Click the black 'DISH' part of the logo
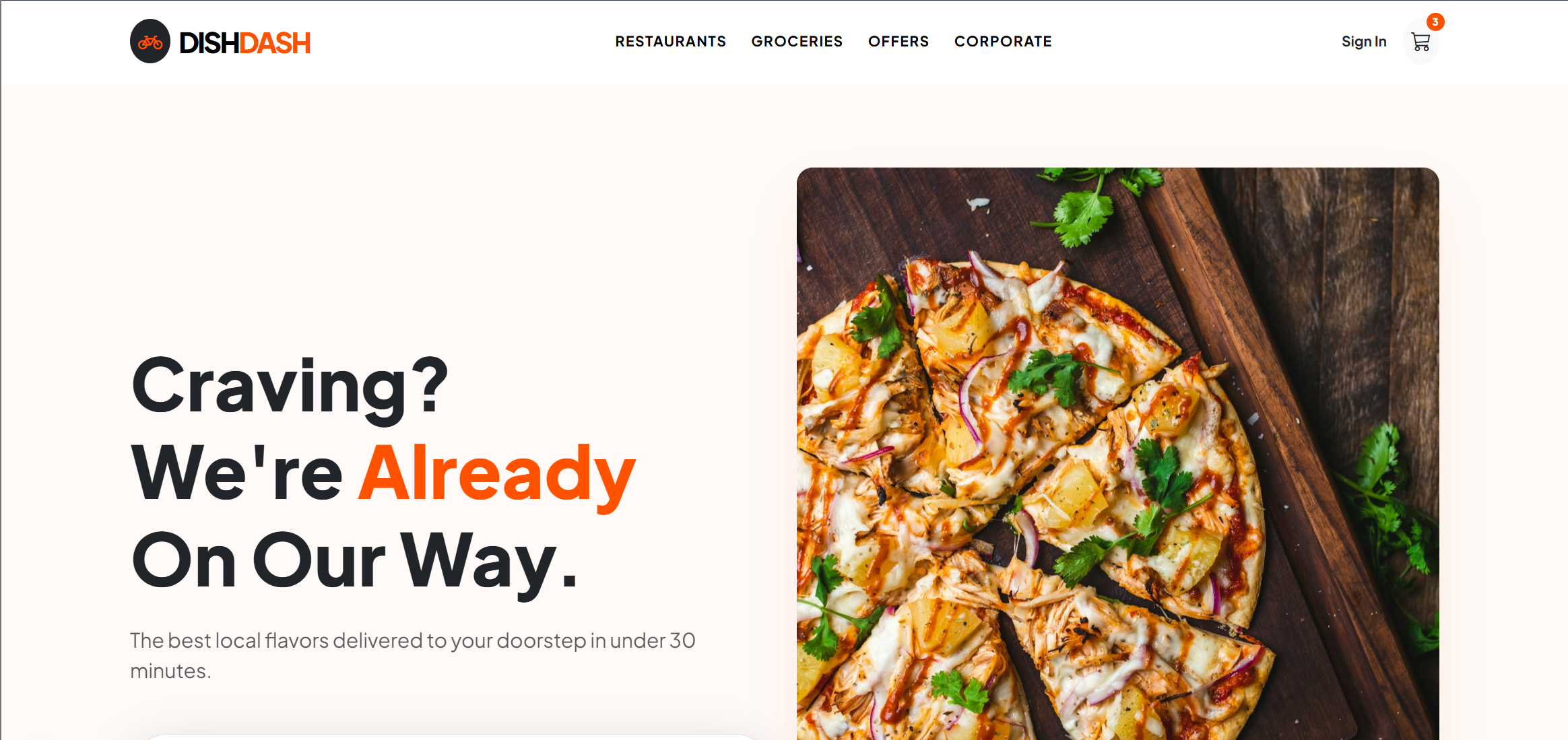The height and width of the screenshot is (740, 1568). (209, 43)
